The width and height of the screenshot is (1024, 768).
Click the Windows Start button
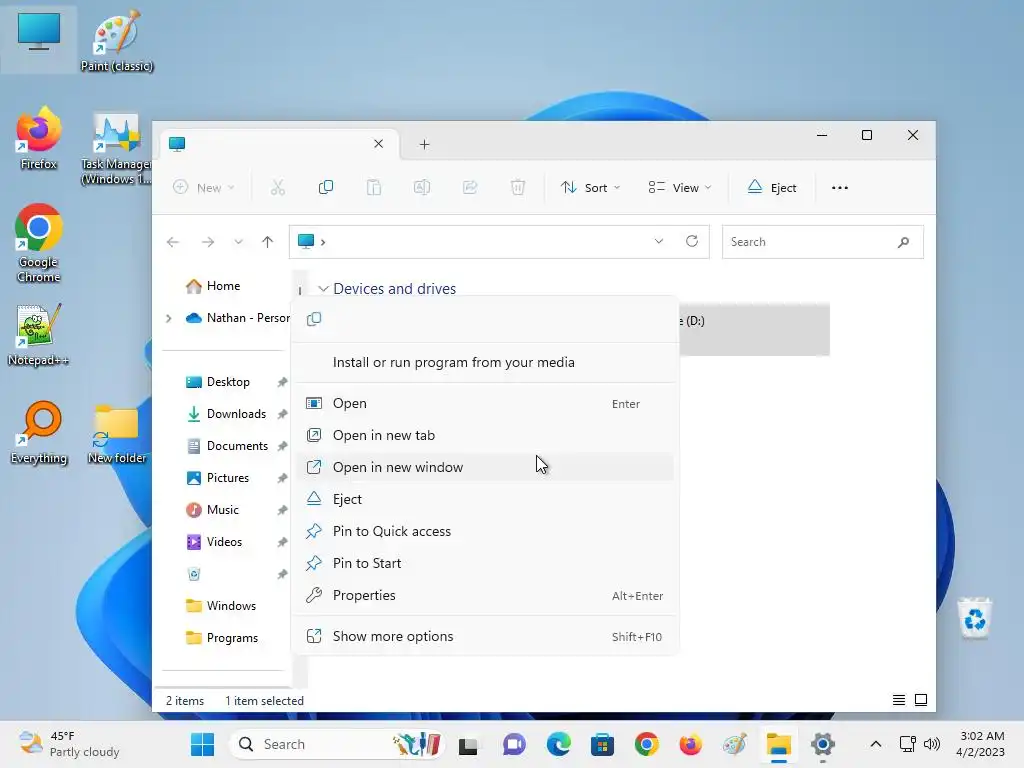[202, 744]
